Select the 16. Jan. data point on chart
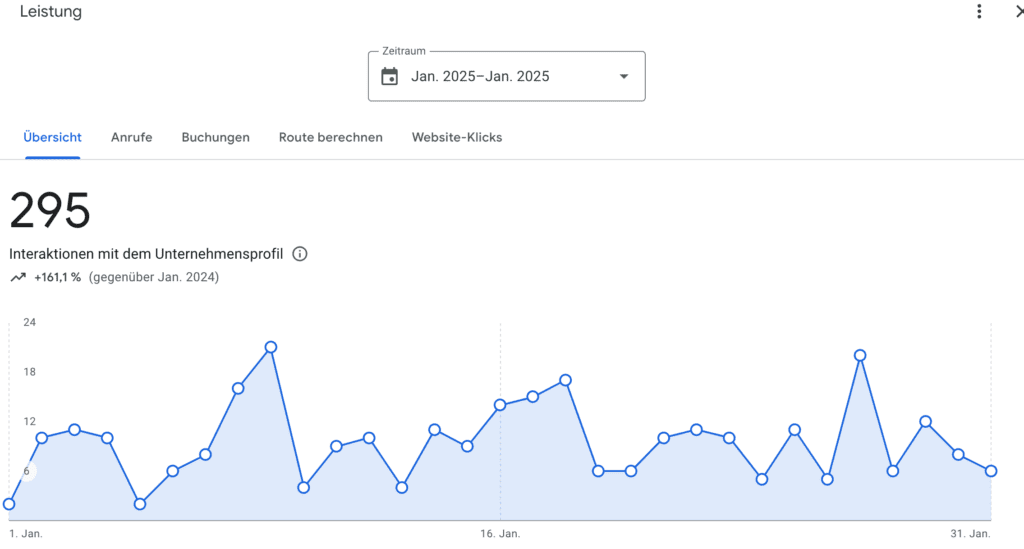 click(500, 405)
